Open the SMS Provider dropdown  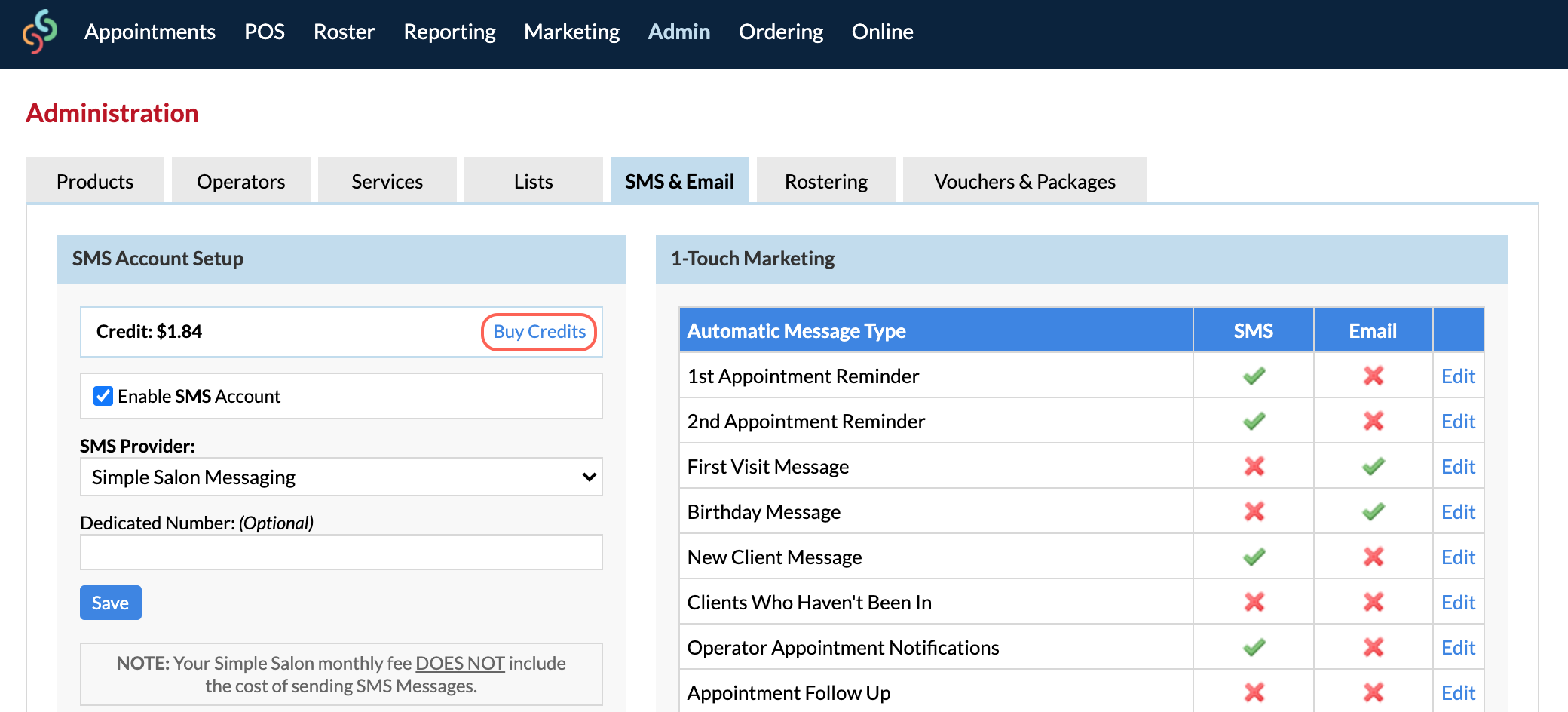[341, 477]
